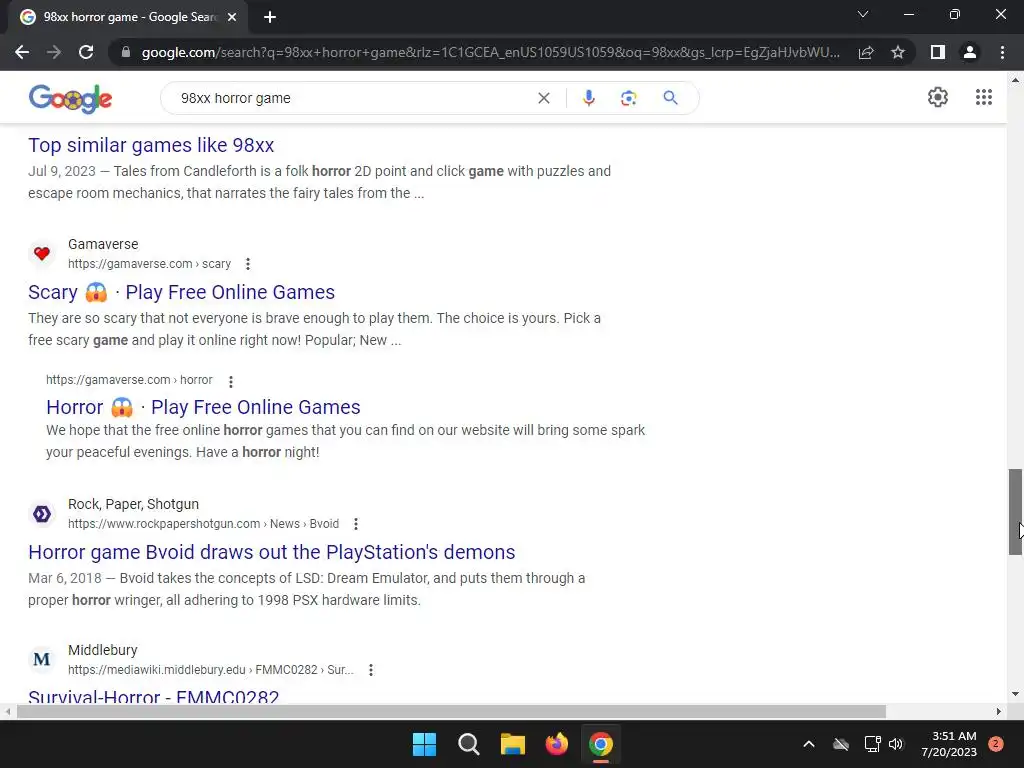This screenshot has height=768, width=1024.
Task: Bookmark this page with the star
Action: click(x=898, y=52)
